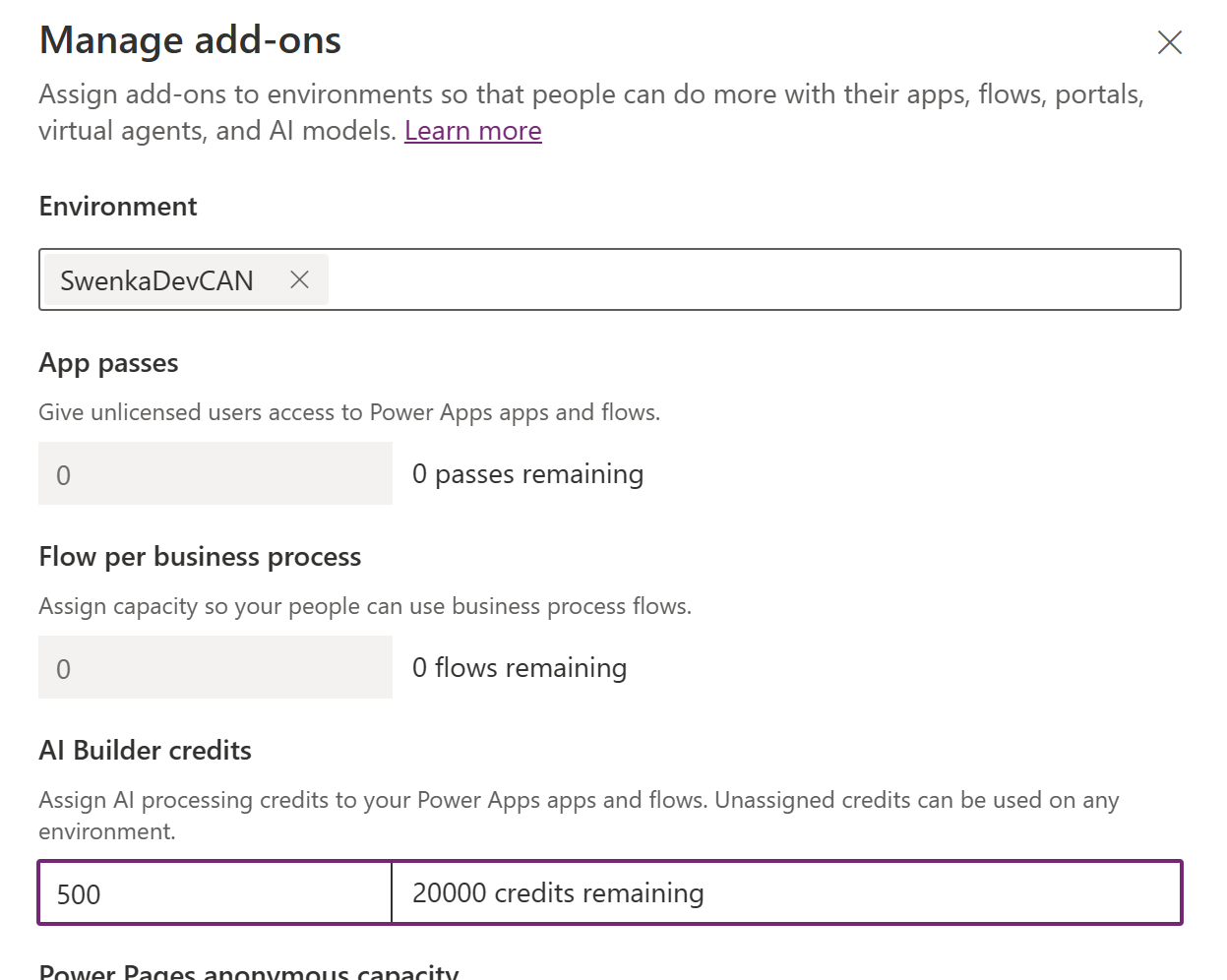Click the Environment label above the picker
This screenshot has width=1227, height=980.
click(x=117, y=206)
